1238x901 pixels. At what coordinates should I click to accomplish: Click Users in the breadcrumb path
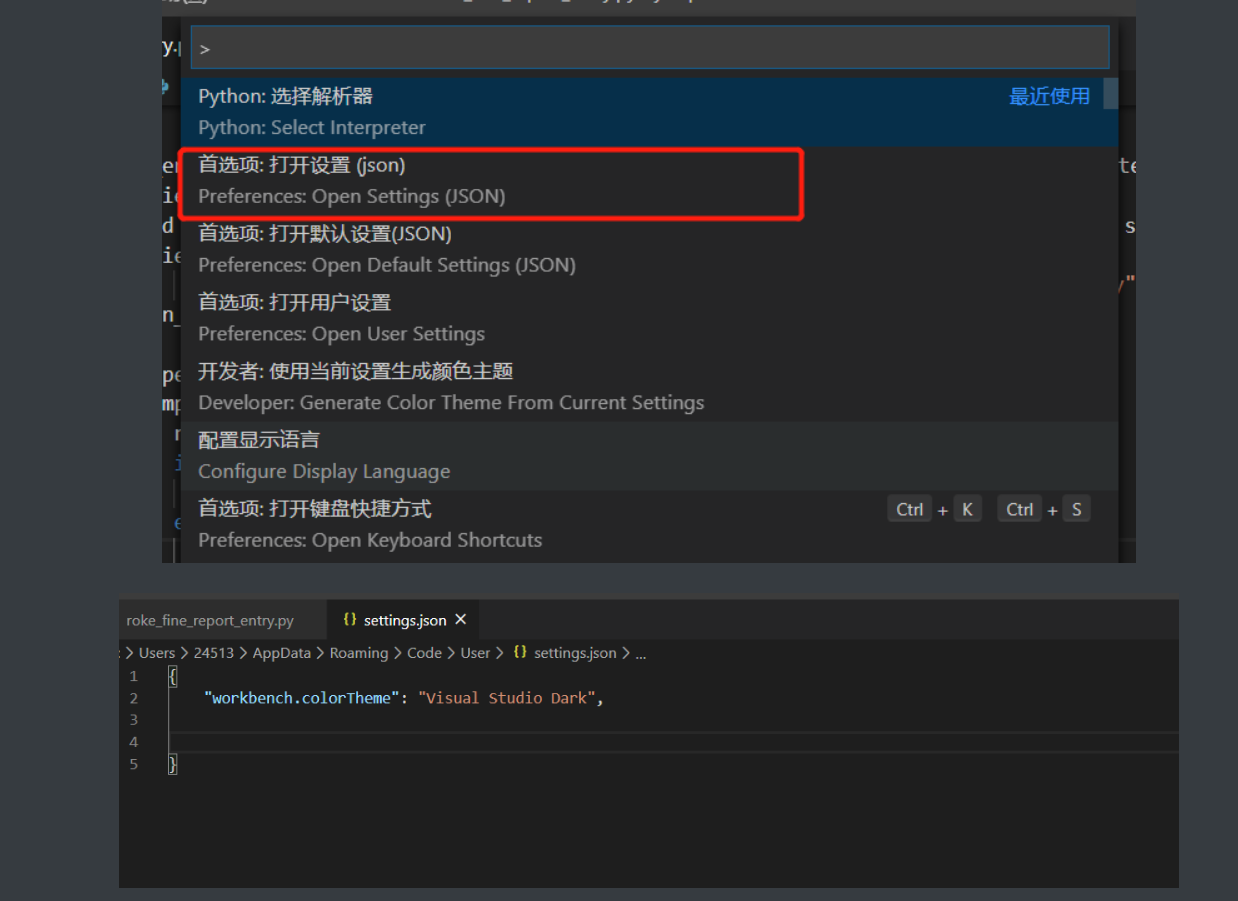(157, 653)
